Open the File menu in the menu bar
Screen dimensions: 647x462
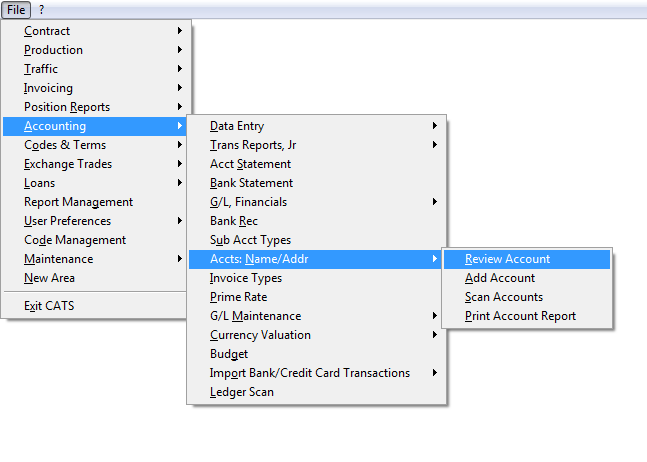16,9
